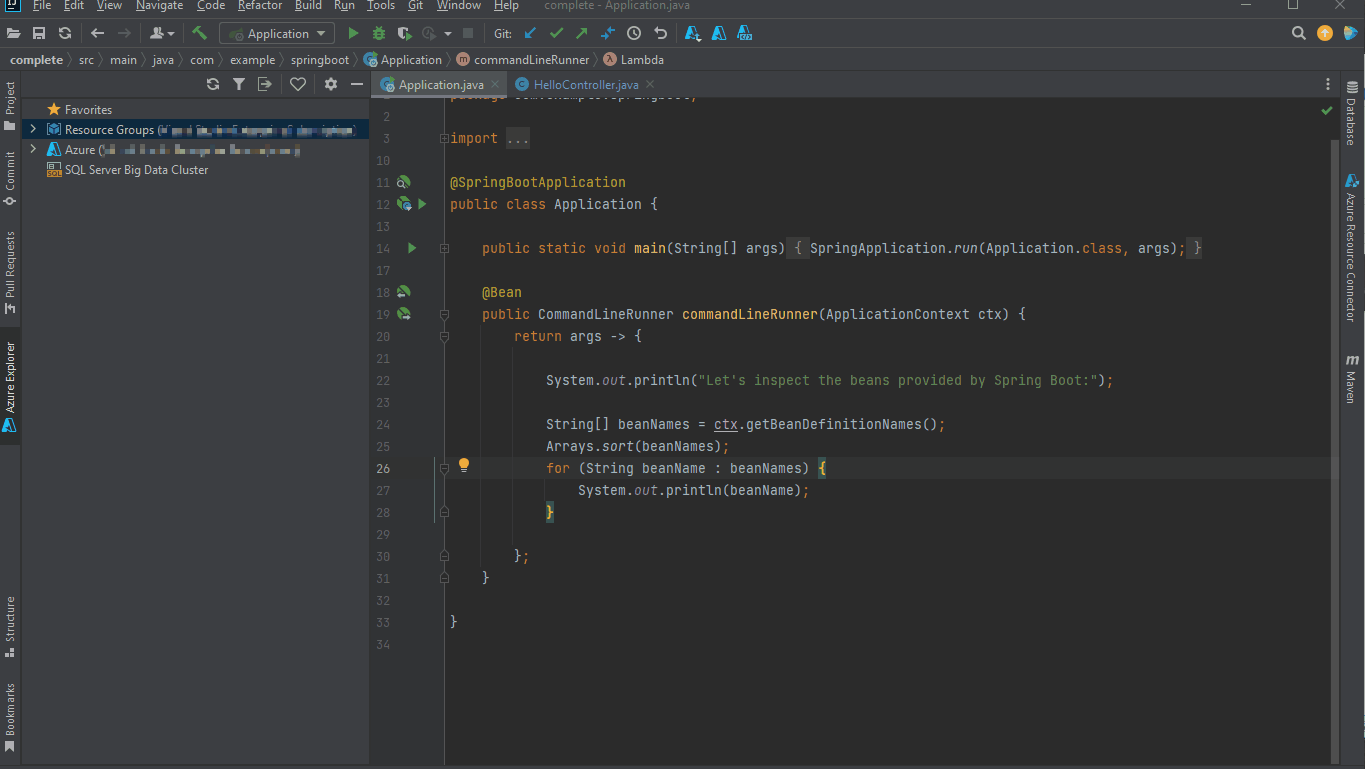
Task: Click the intention light bulb on line 26
Action: click(x=464, y=465)
